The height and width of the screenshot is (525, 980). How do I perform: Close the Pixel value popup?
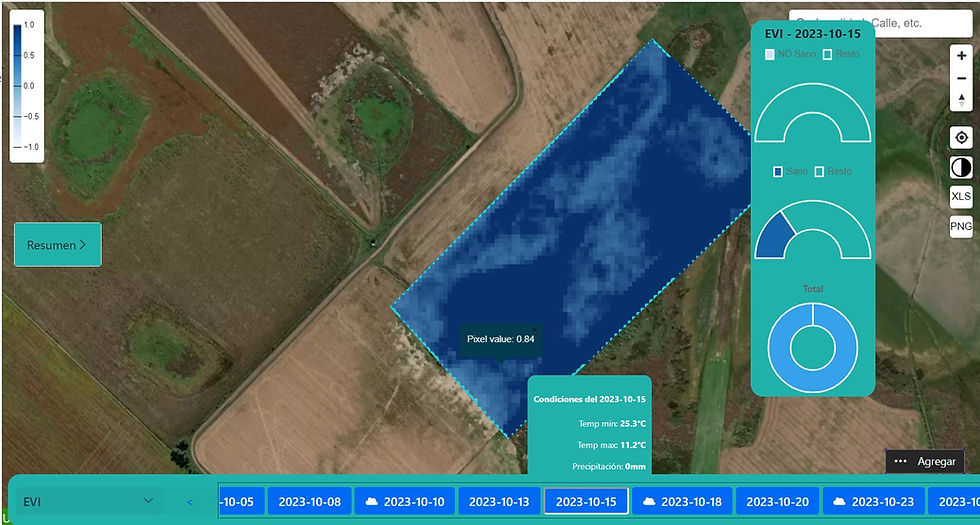point(534,329)
